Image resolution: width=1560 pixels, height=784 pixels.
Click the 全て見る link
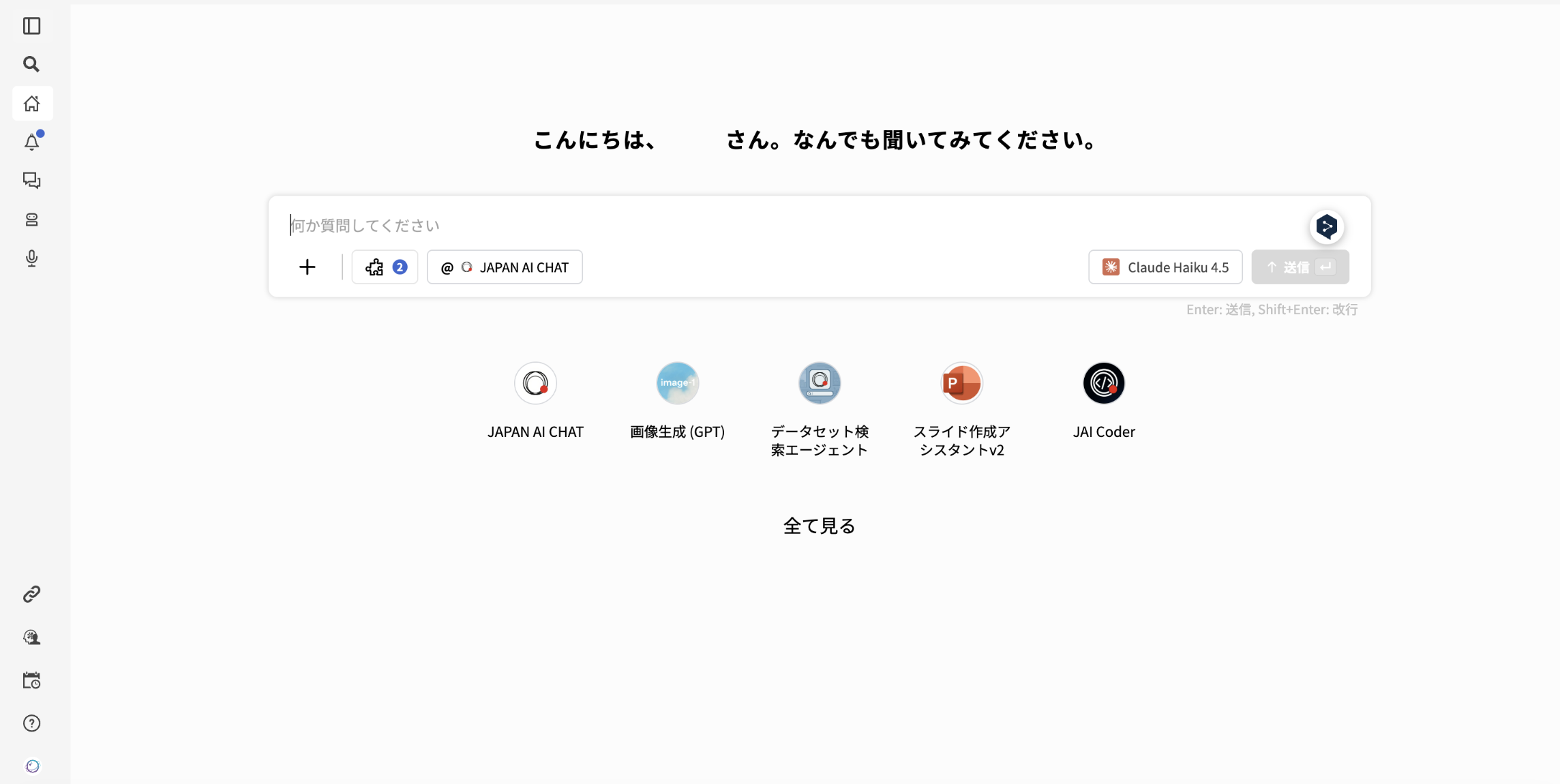pyautogui.click(x=819, y=526)
